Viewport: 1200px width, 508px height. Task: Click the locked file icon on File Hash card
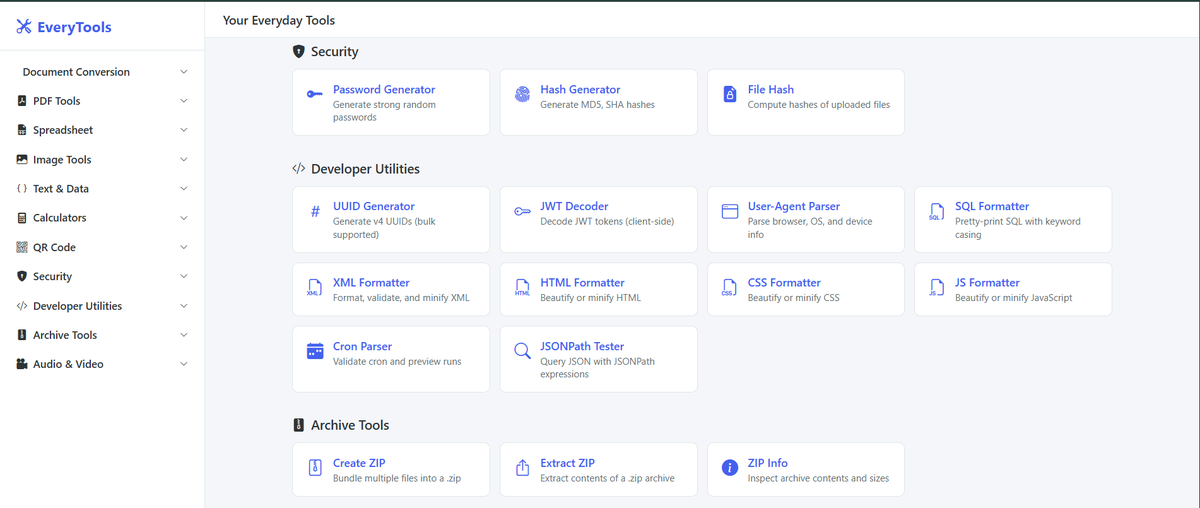pos(729,94)
